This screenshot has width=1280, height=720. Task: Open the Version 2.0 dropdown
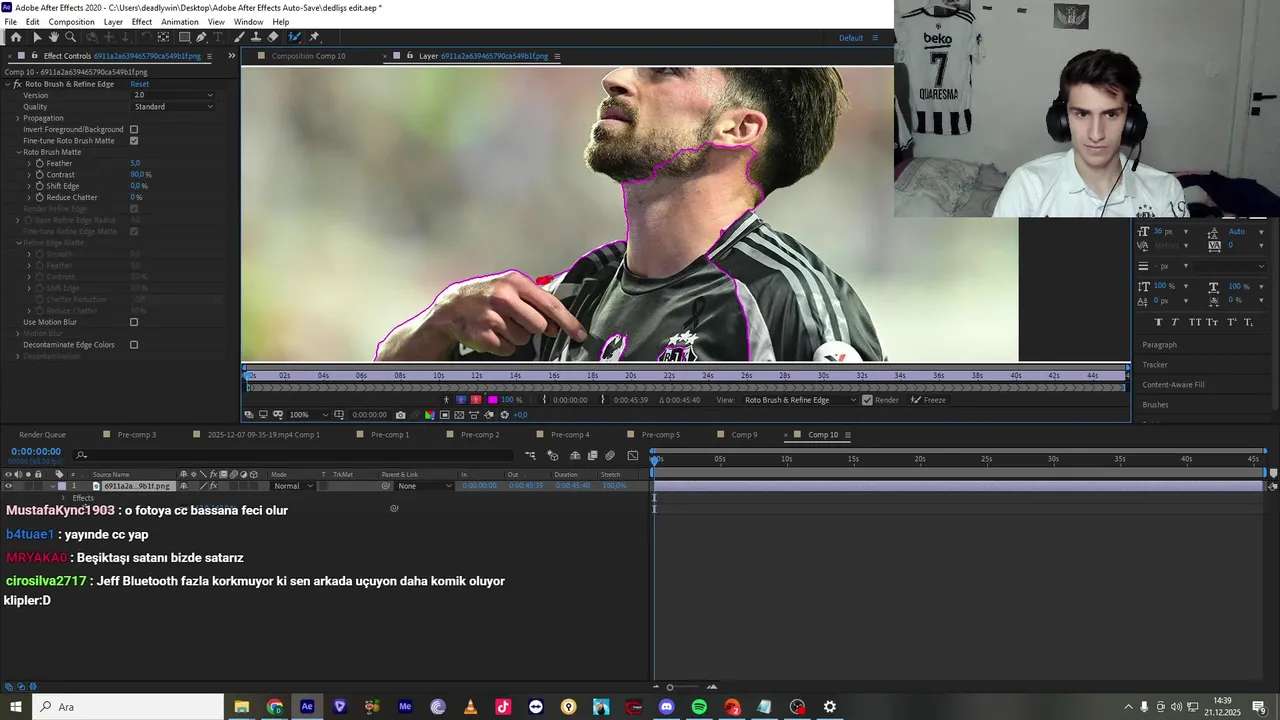point(172,95)
